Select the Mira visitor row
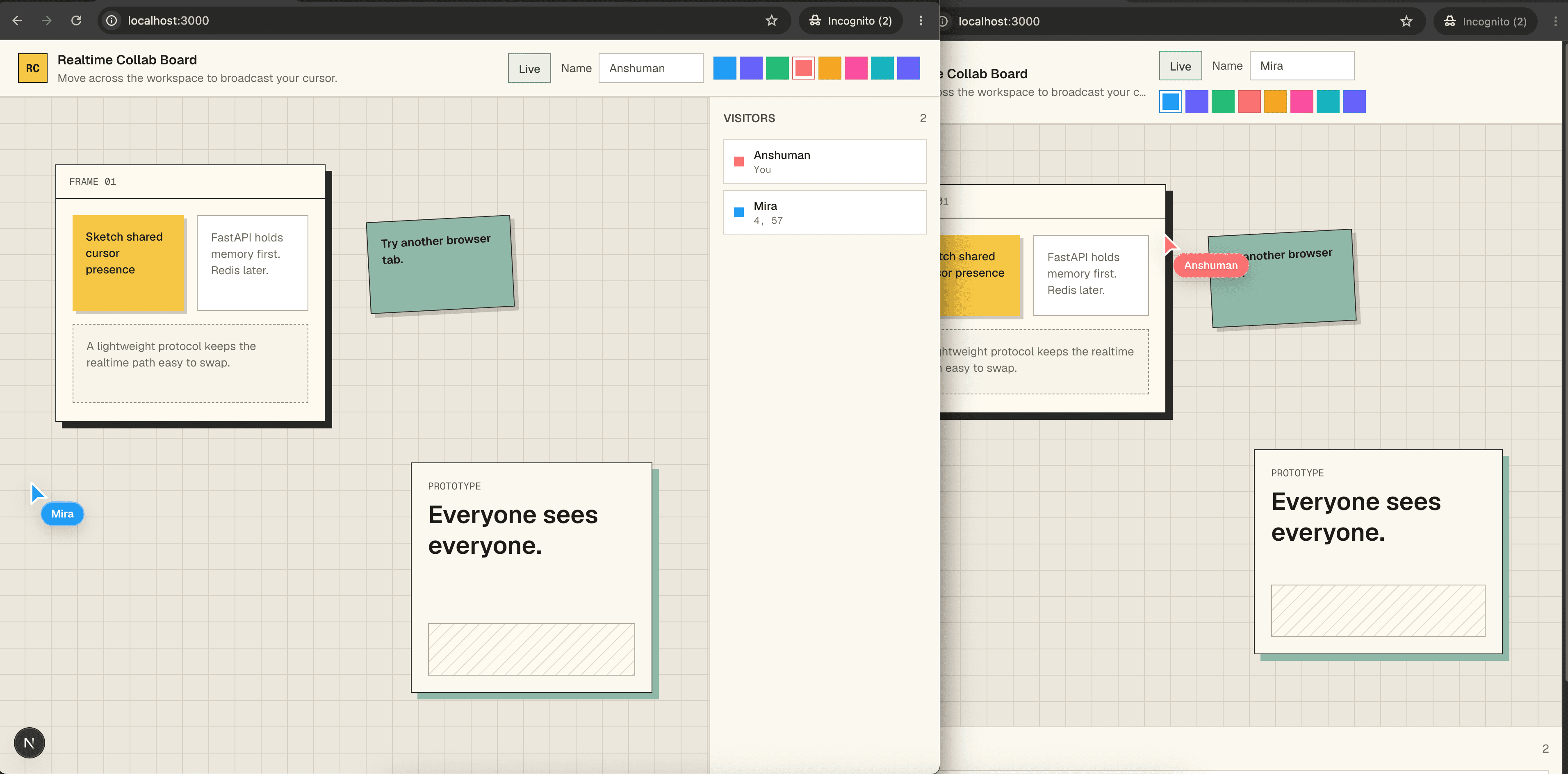 pos(825,212)
